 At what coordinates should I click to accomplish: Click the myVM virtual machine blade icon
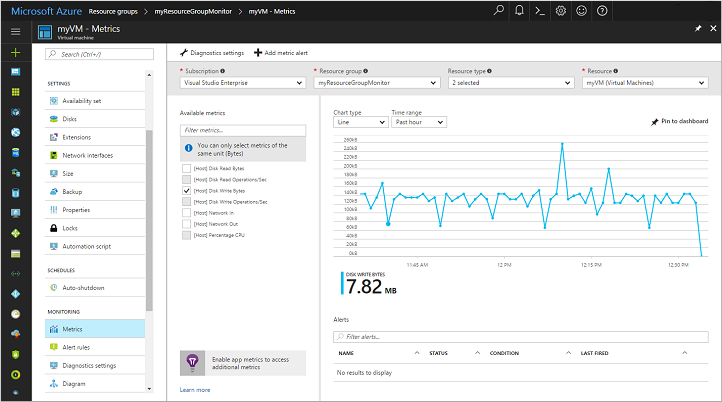tap(45, 32)
